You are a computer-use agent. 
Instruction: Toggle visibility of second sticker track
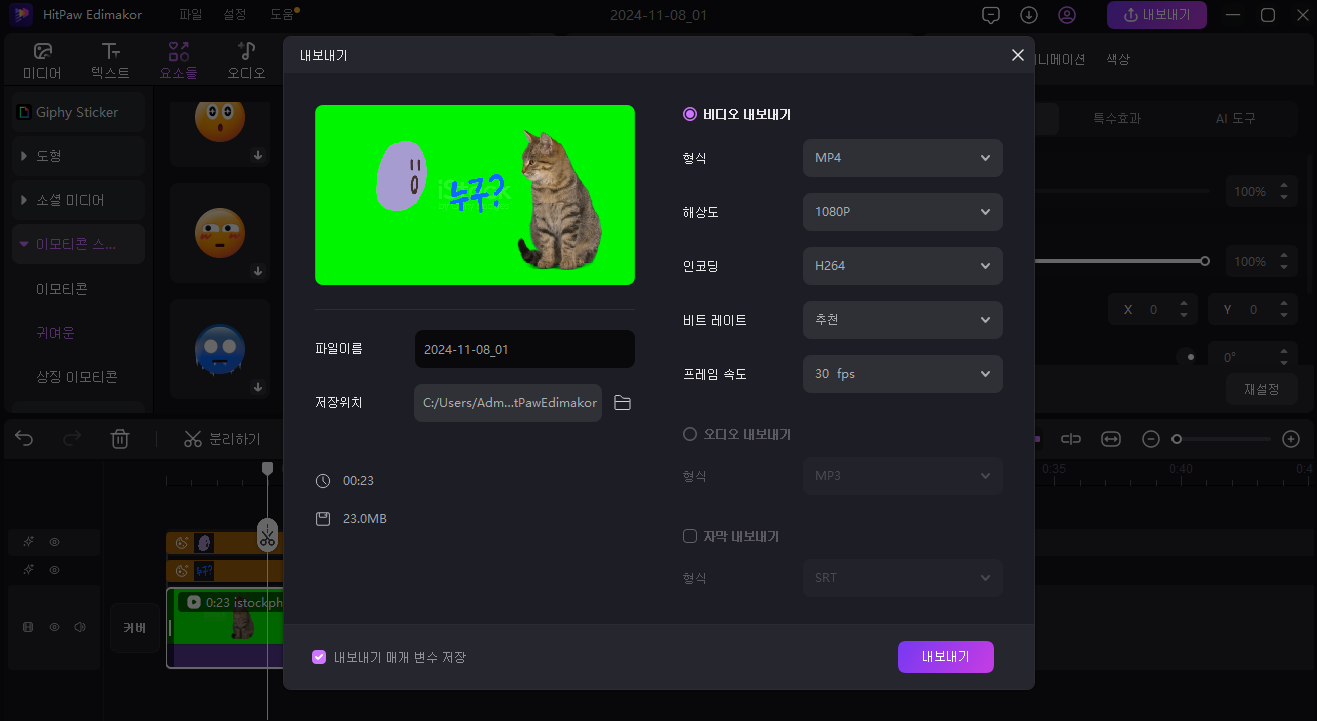55,570
